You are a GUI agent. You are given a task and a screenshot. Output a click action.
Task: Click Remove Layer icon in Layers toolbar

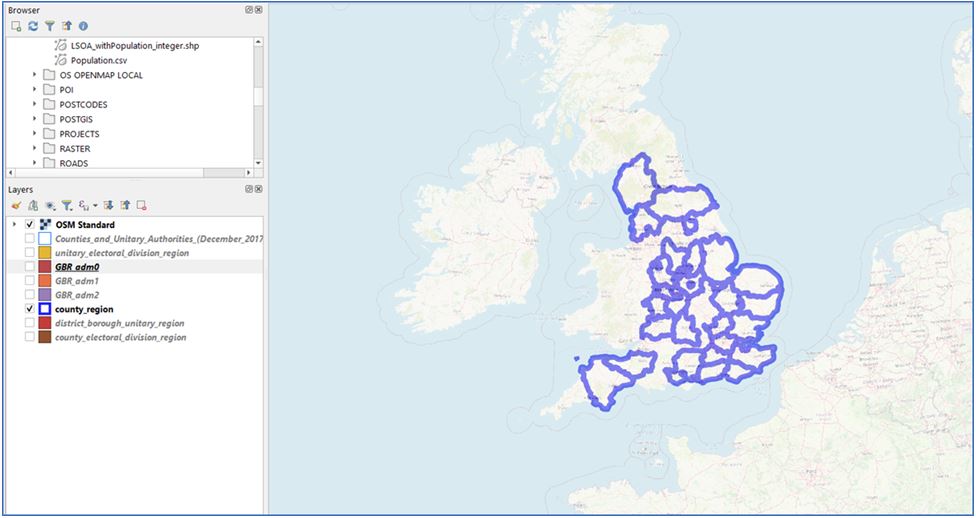tap(141, 205)
